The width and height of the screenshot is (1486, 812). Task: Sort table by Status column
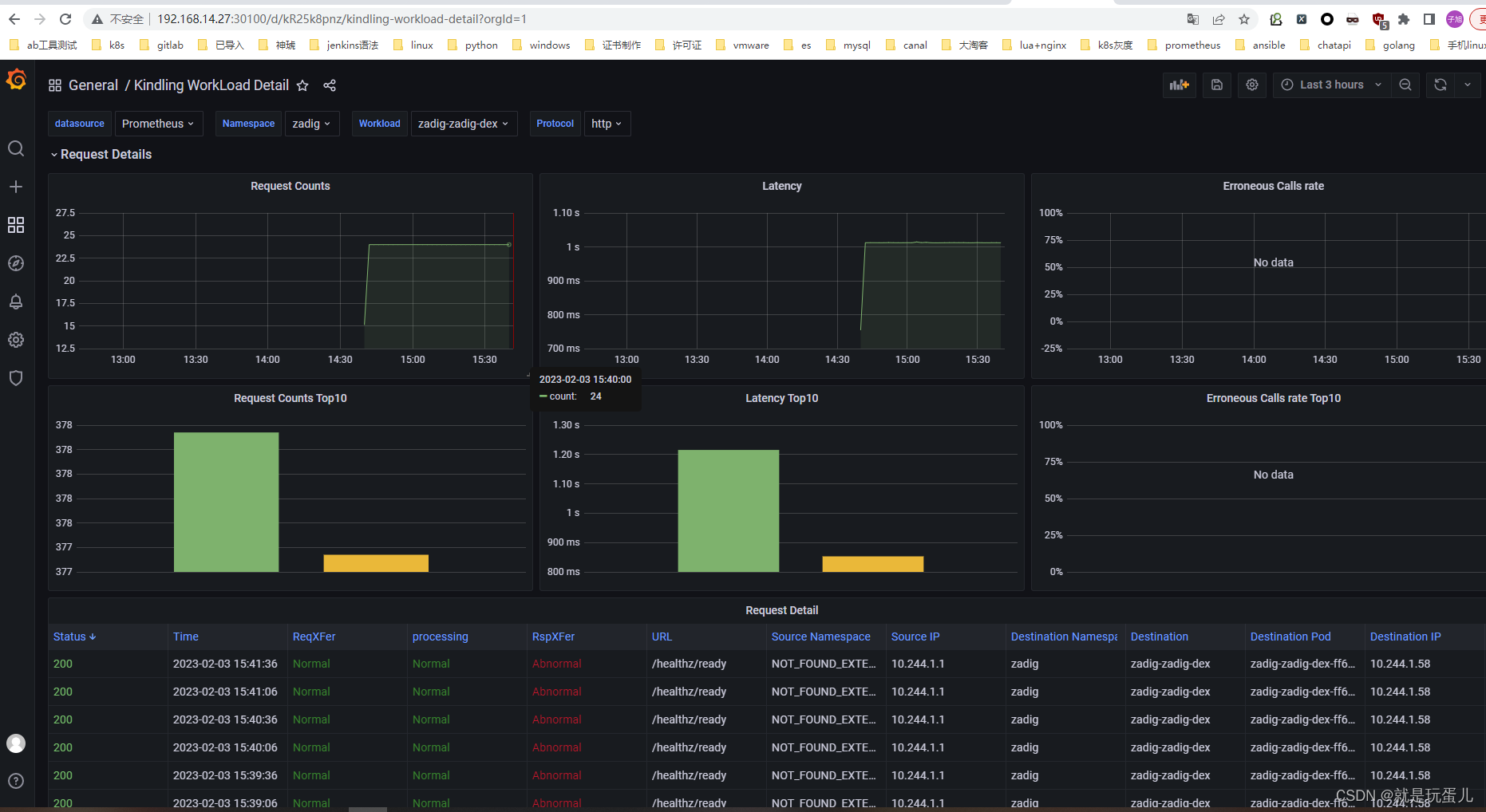point(74,637)
